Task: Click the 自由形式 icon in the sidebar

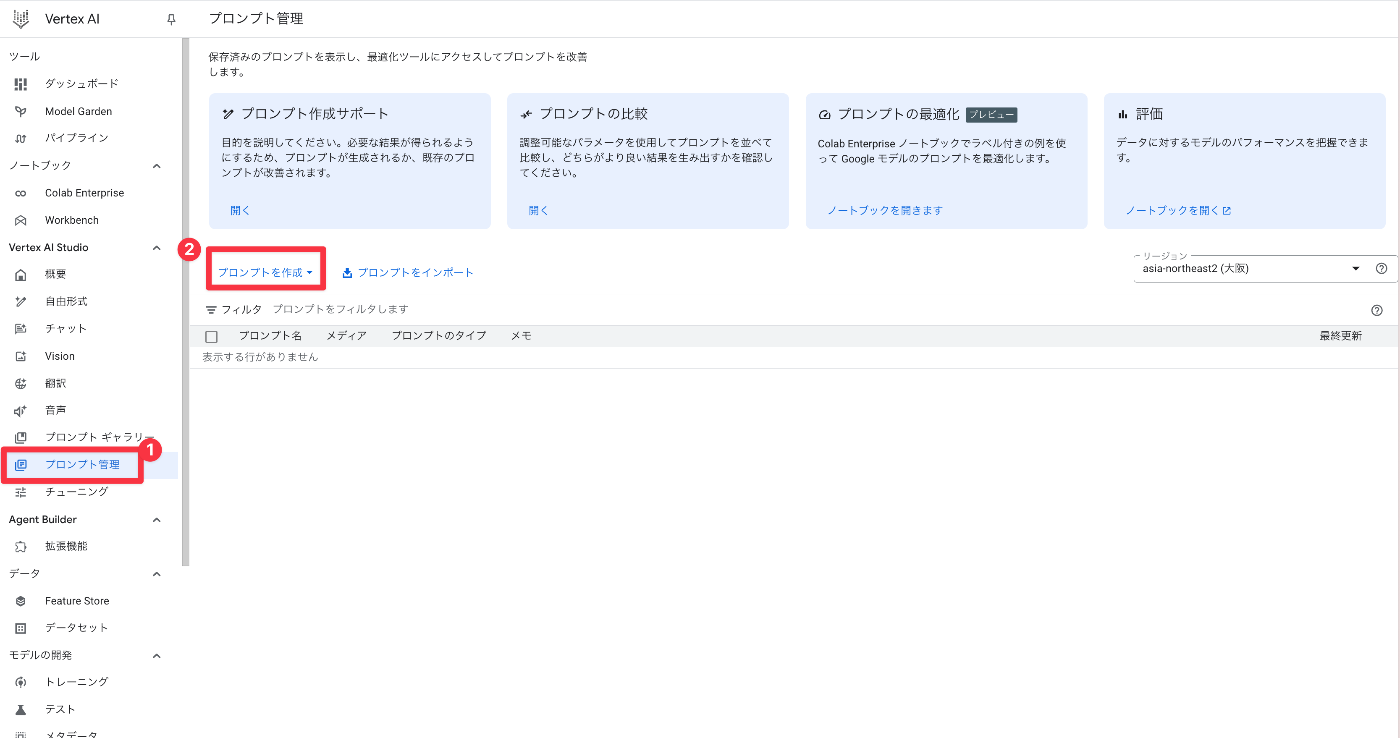Action: click(21, 301)
